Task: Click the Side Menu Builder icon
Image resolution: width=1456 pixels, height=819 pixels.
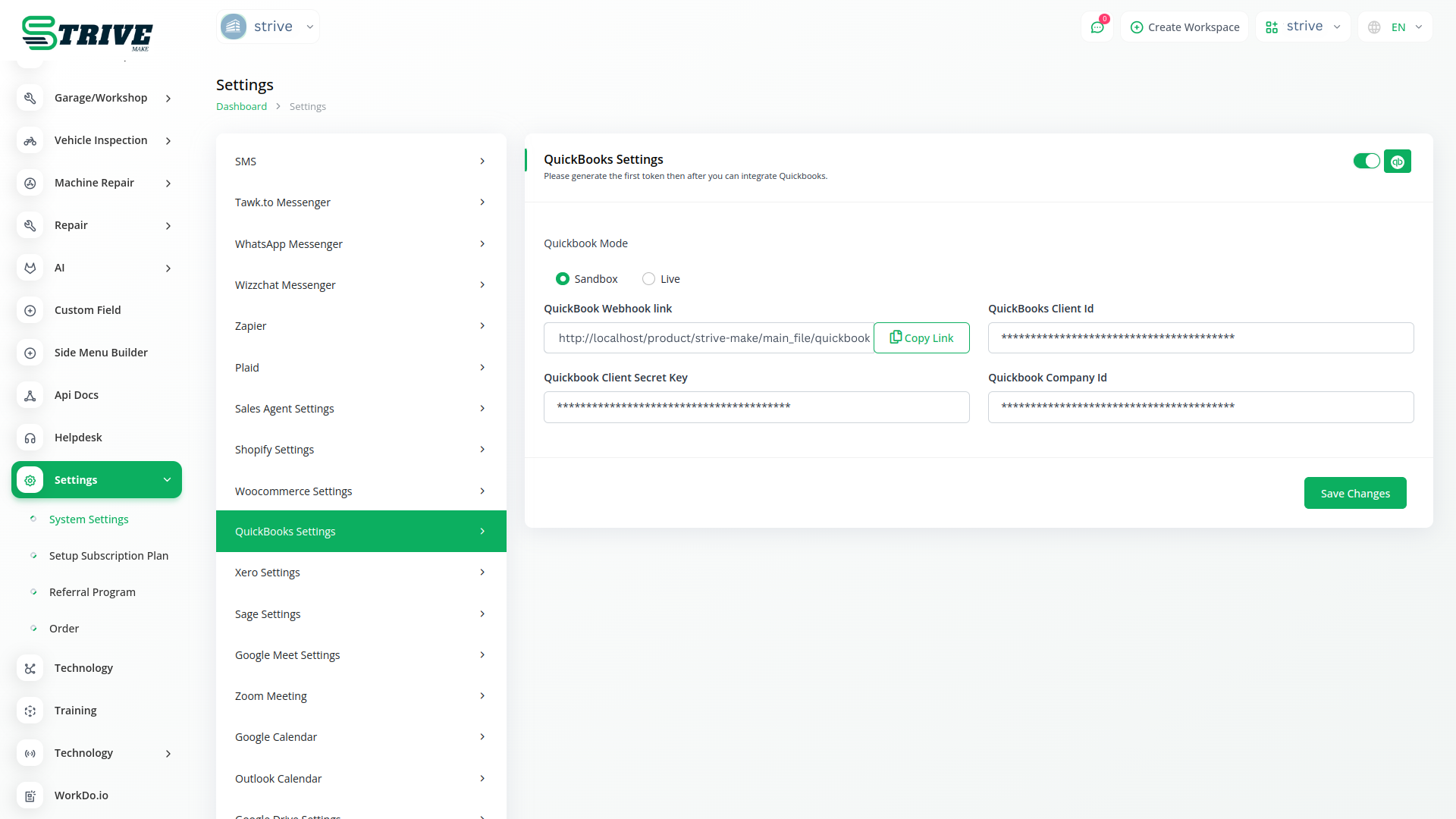Action: pyautogui.click(x=30, y=353)
